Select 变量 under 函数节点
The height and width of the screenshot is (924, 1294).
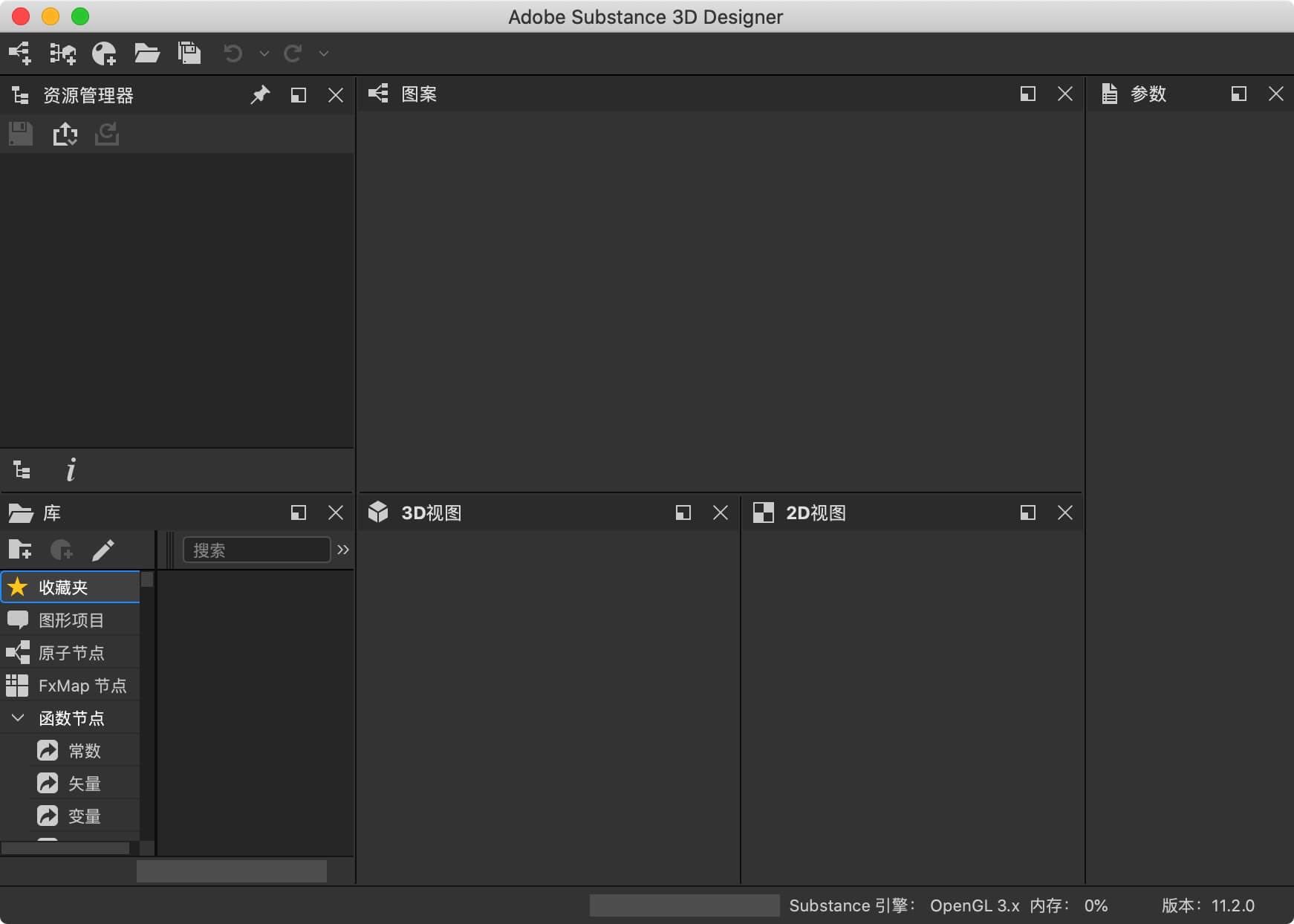pyautogui.click(x=85, y=816)
